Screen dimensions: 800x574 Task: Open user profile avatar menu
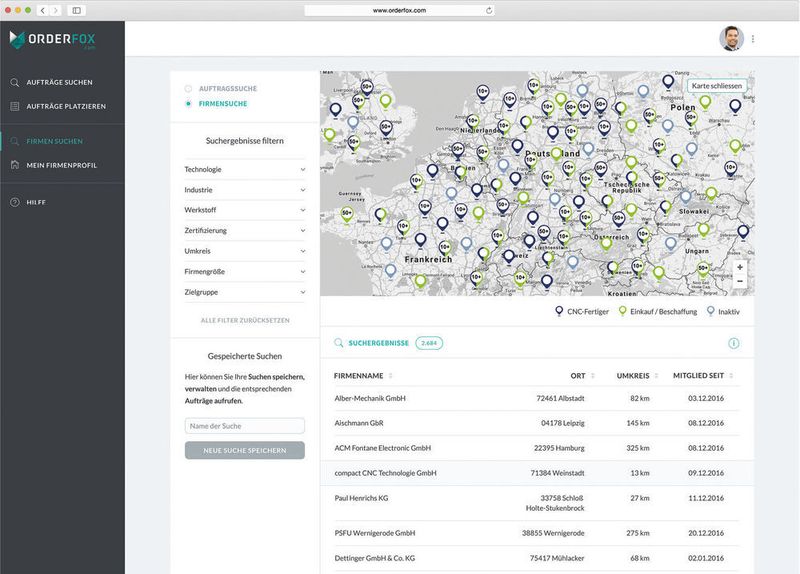(x=732, y=39)
